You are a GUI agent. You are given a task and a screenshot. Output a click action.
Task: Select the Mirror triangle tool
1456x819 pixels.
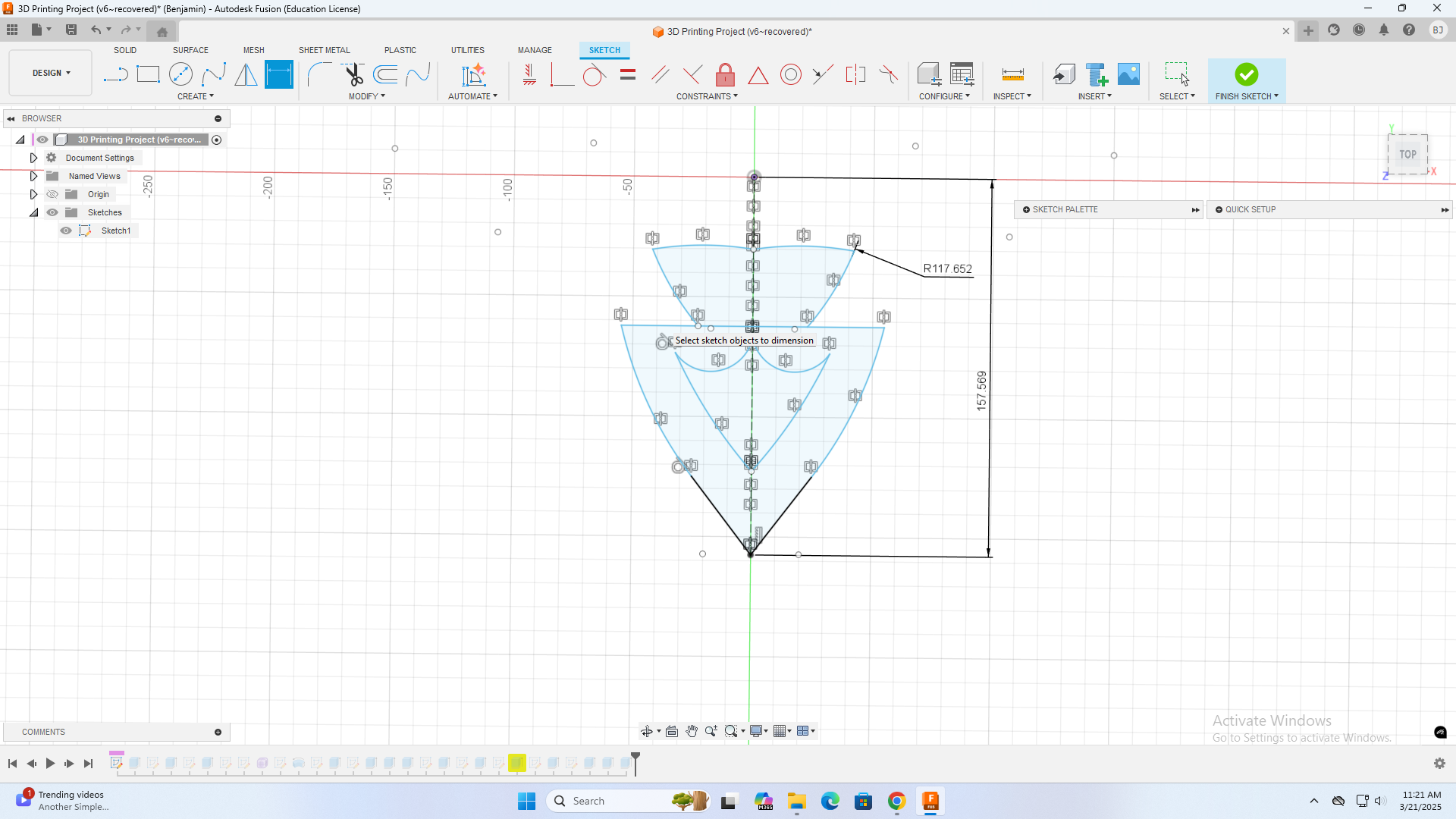pyautogui.click(x=246, y=74)
